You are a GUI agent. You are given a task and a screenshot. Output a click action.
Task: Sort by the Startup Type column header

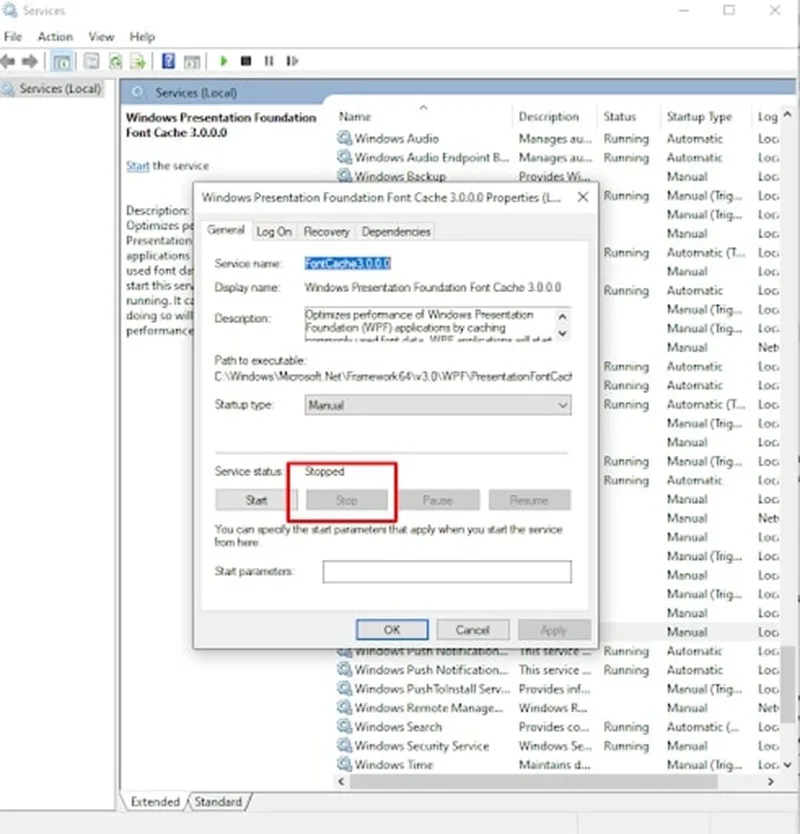(699, 116)
